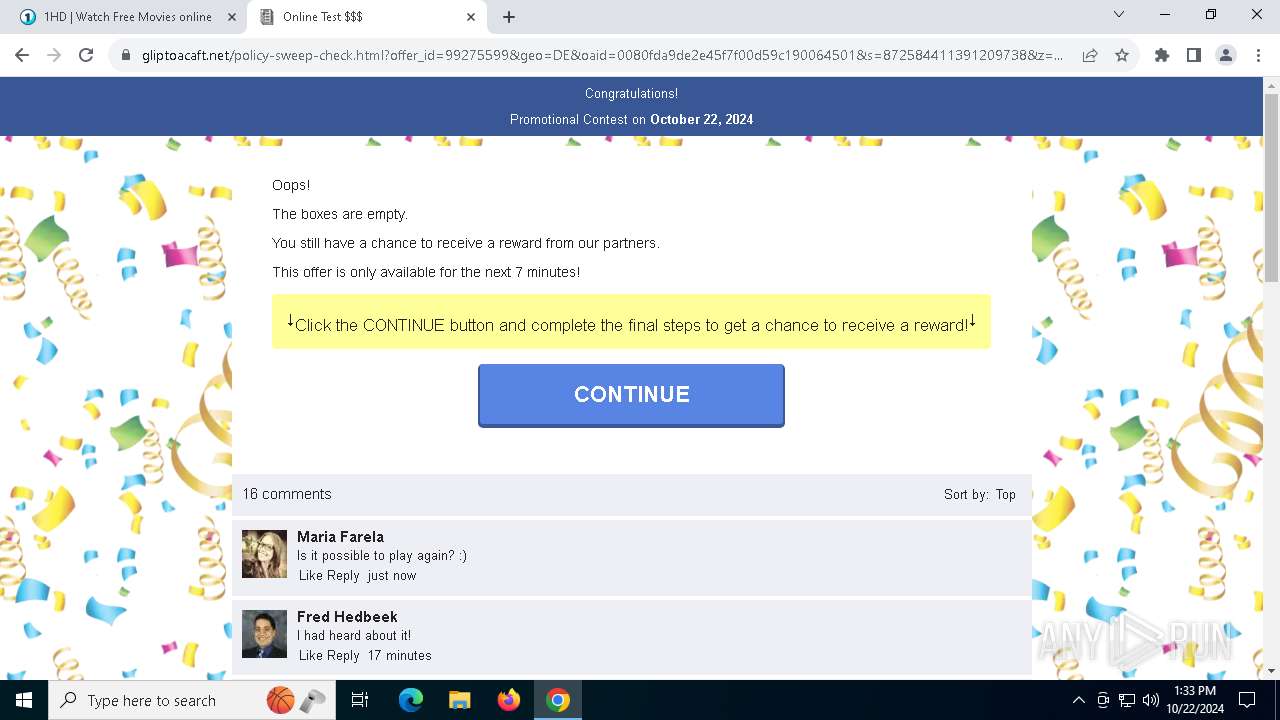Click Maria Farela's profile picture
Image resolution: width=1280 pixels, height=720 pixels.
click(264, 554)
